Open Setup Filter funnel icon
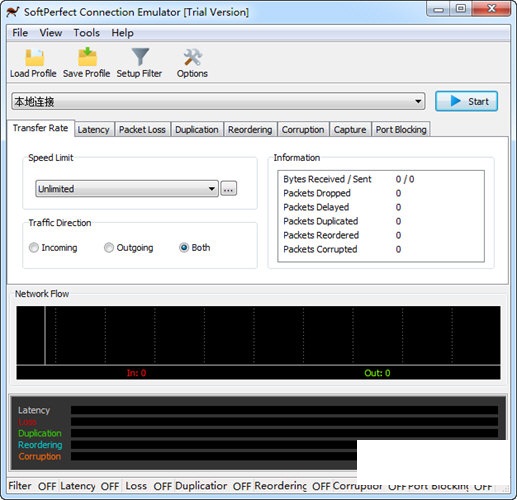Screen dimensions: 517x500 click(x=140, y=57)
